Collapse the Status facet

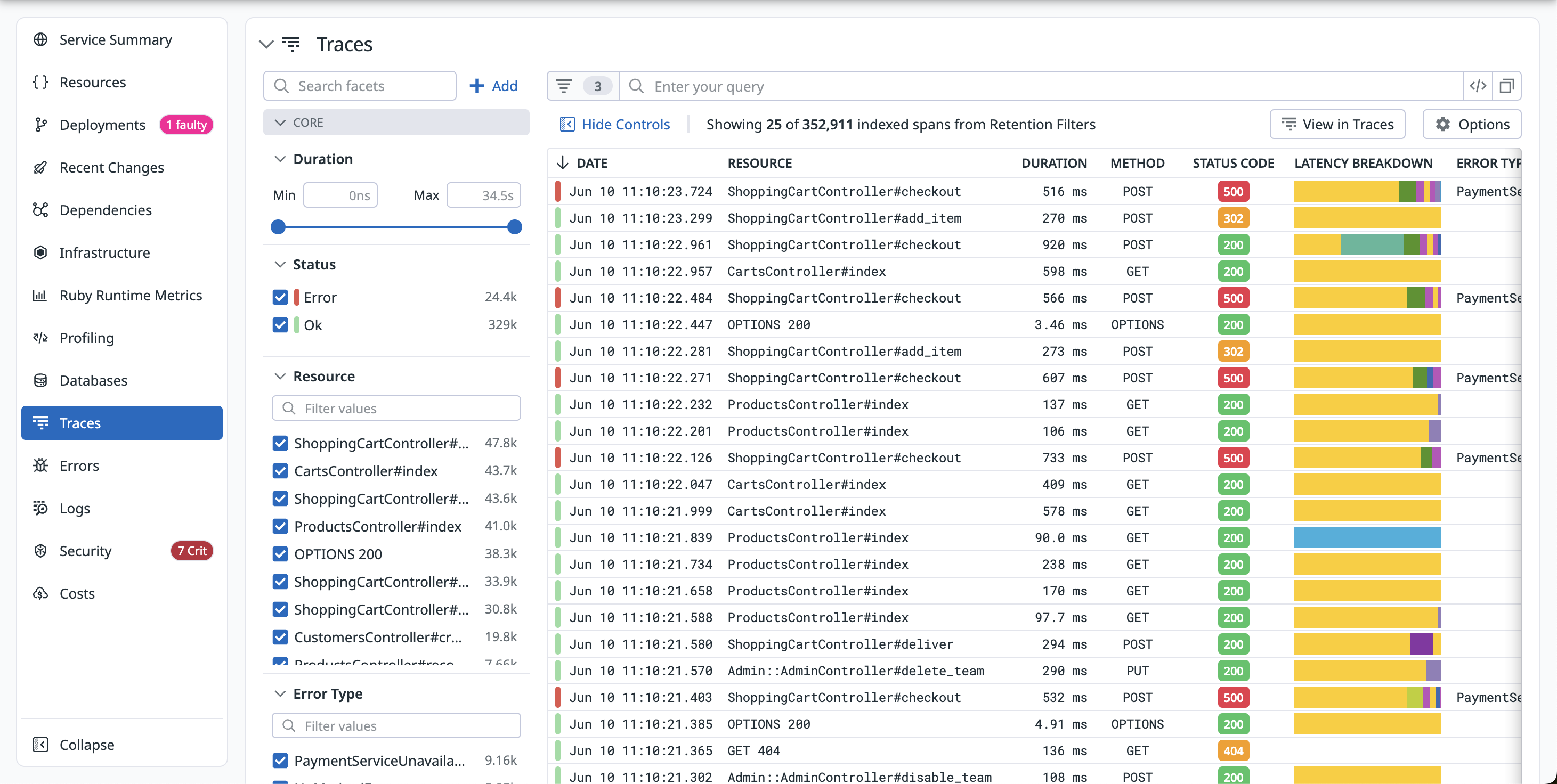pyautogui.click(x=280, y=265)
